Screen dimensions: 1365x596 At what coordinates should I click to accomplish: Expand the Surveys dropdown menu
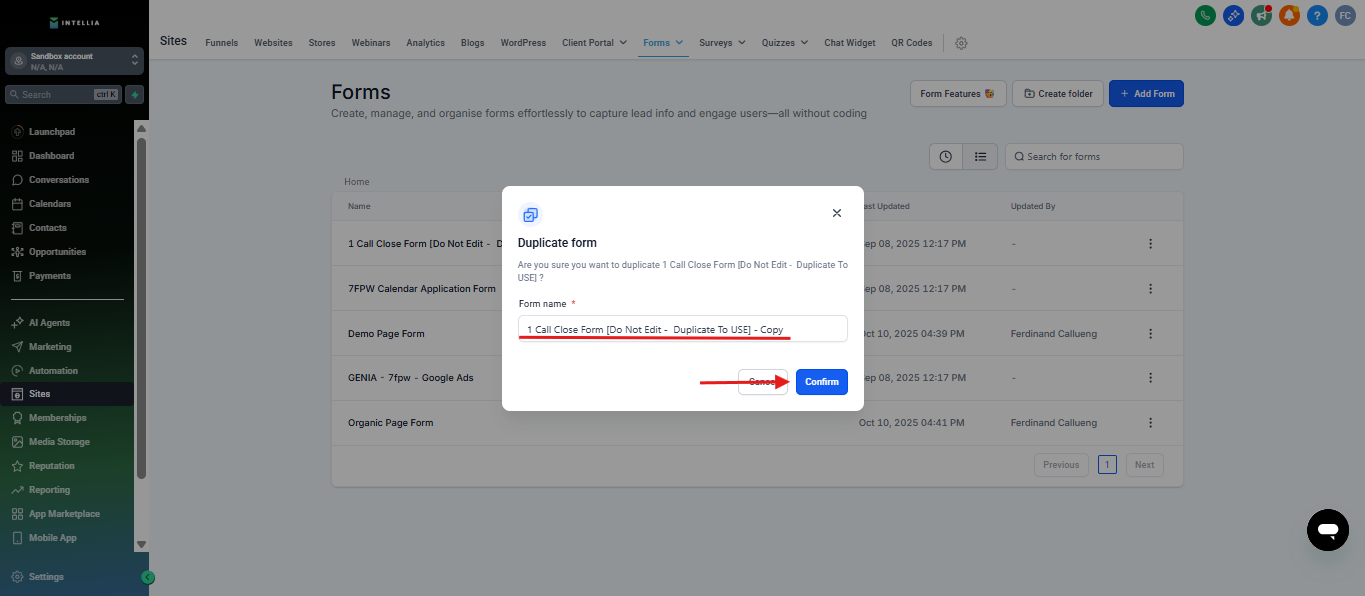point(722,43)
